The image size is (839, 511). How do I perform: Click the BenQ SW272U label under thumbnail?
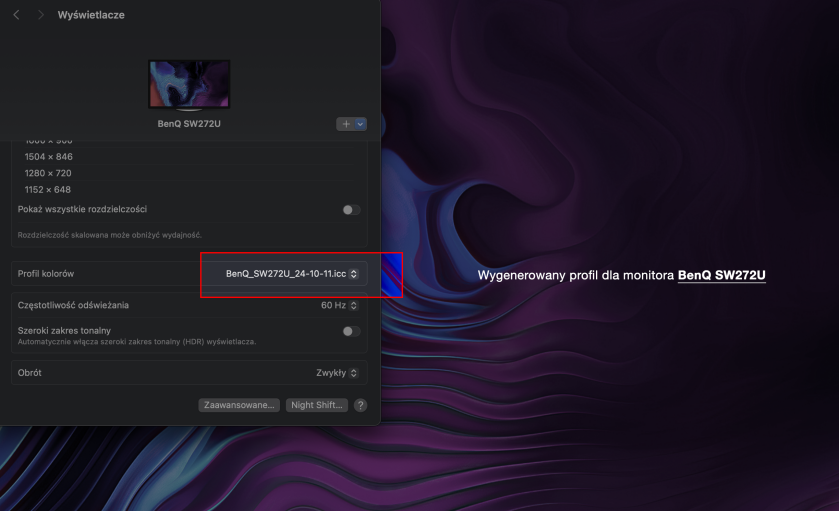pyautogui.click(x=189, y=124)
